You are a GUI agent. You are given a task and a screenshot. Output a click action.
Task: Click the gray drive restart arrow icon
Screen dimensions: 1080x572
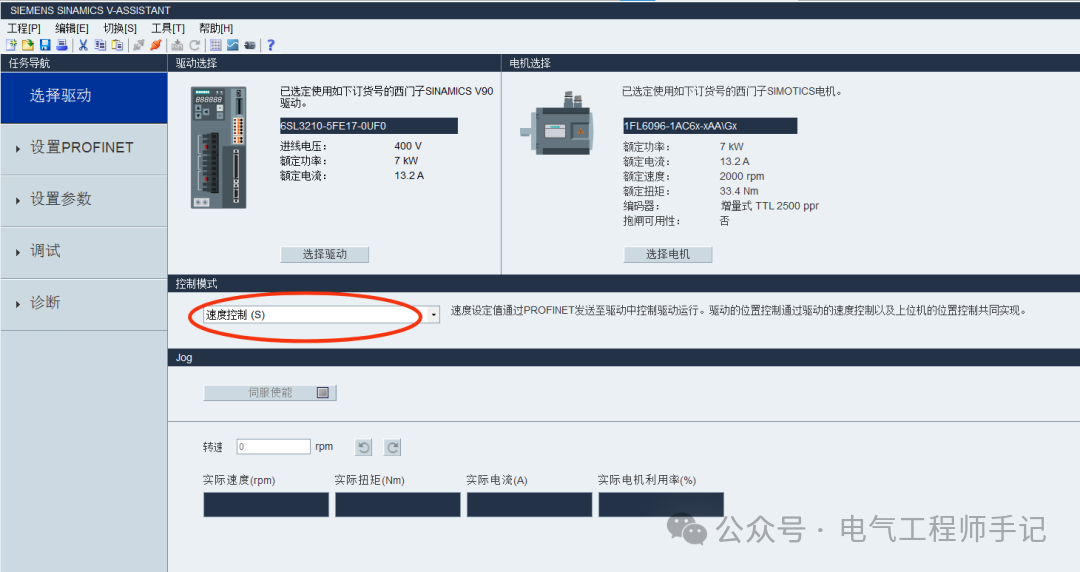click(x=195, y=45)
